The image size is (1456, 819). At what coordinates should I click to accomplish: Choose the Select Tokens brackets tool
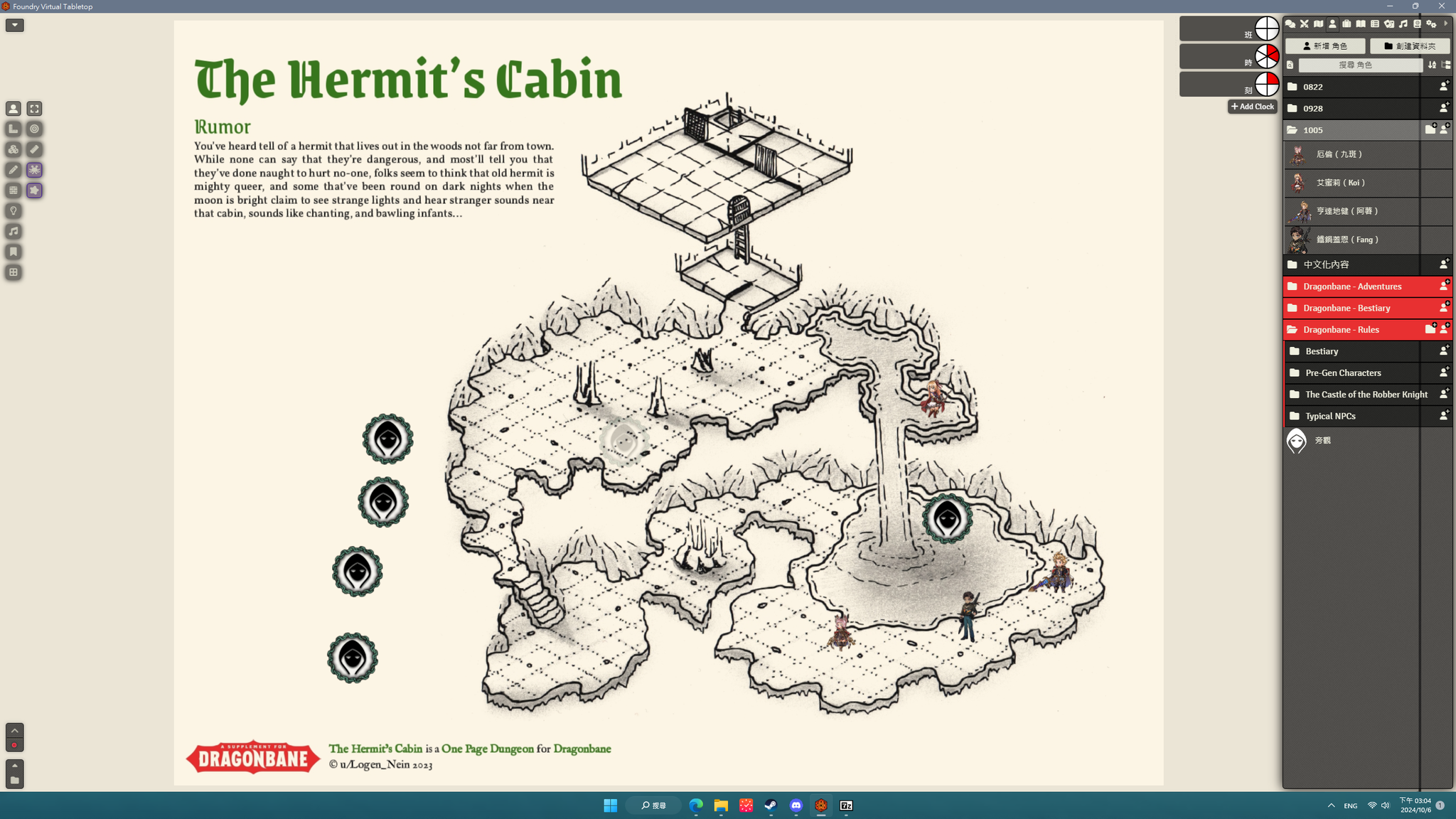pyautogui.click(x=34, y=109)
